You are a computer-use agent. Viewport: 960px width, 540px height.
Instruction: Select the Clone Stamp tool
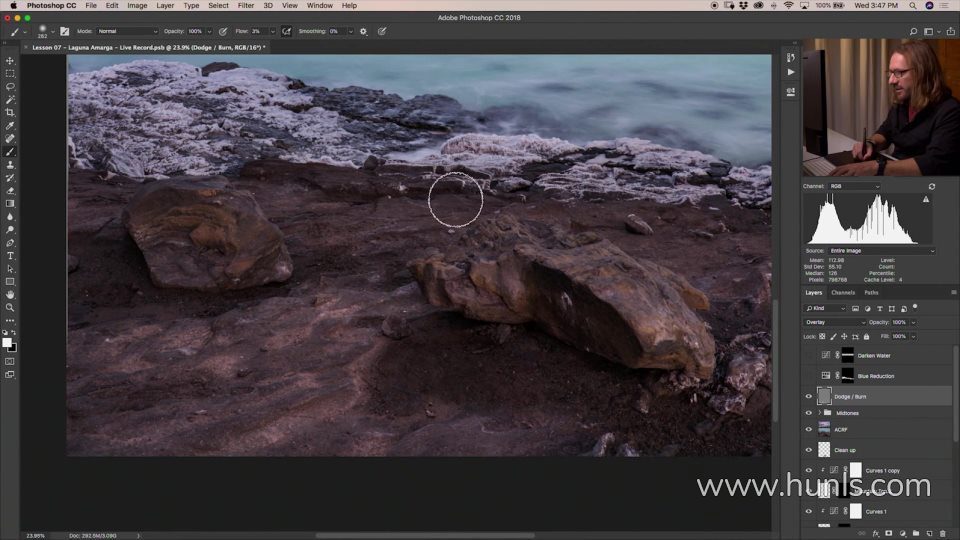point(10,165)
